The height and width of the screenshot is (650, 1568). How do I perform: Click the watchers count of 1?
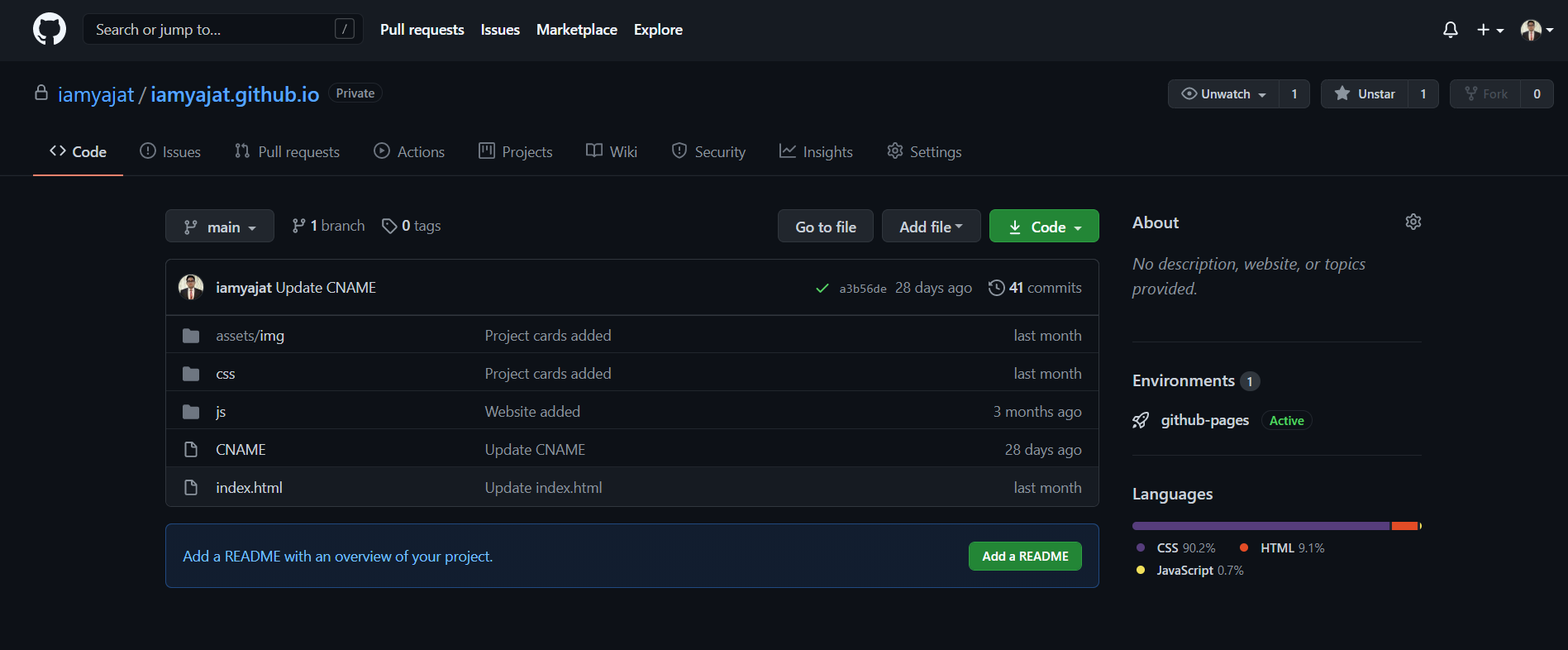point(1294,93)
